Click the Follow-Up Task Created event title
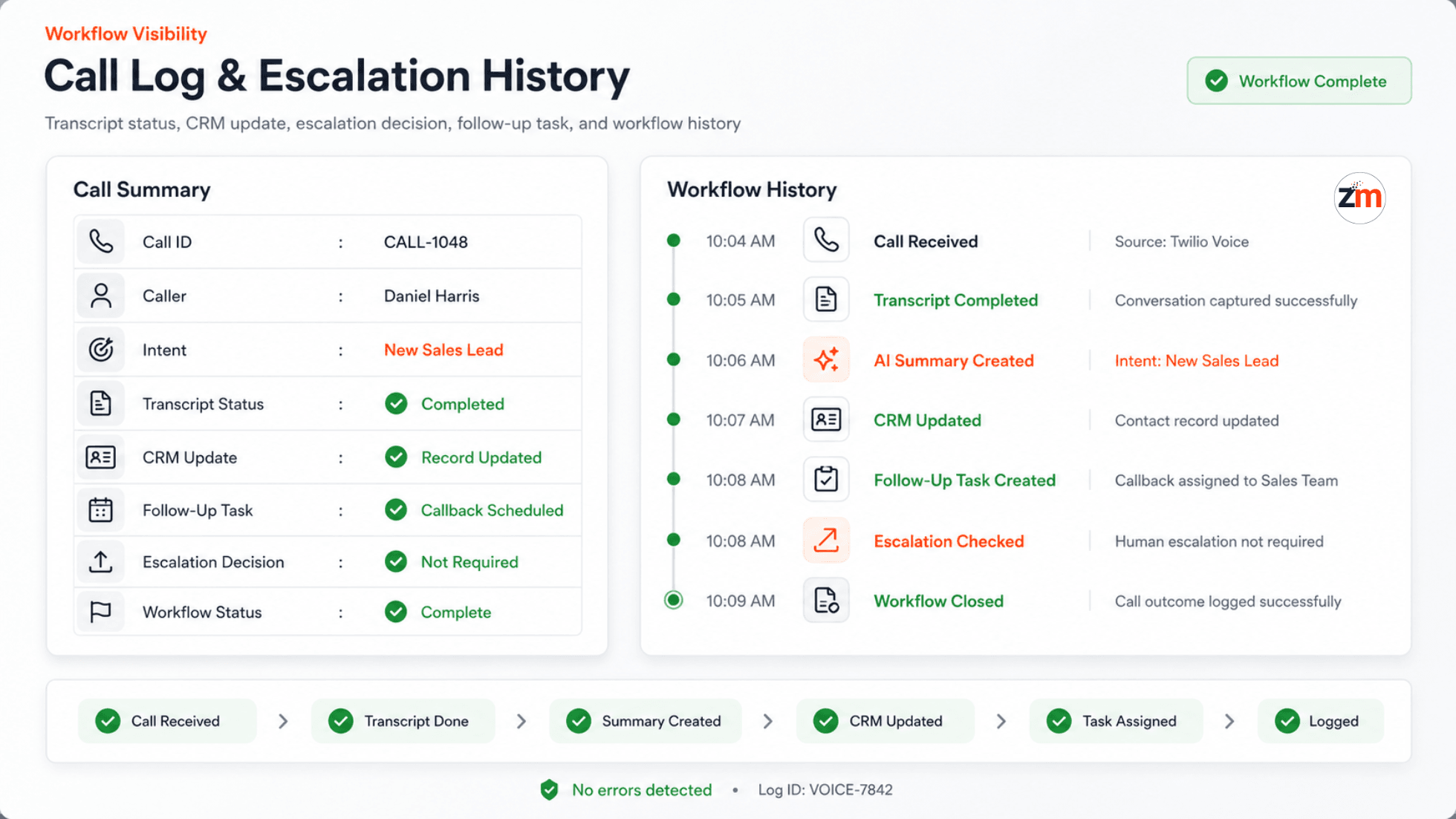This screenshot has height=819, width=1456. 964,480
